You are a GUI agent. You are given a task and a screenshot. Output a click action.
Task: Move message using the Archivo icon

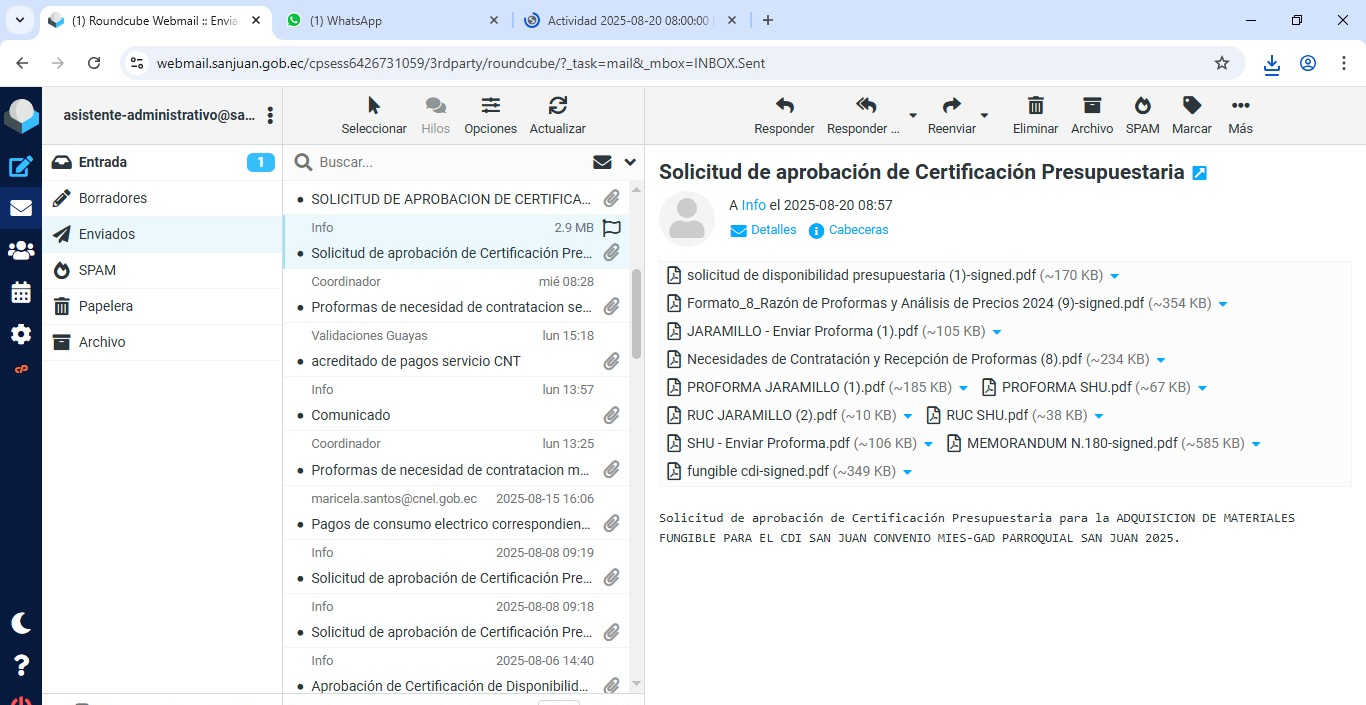pyautogui.click(x=1091, y=106)
